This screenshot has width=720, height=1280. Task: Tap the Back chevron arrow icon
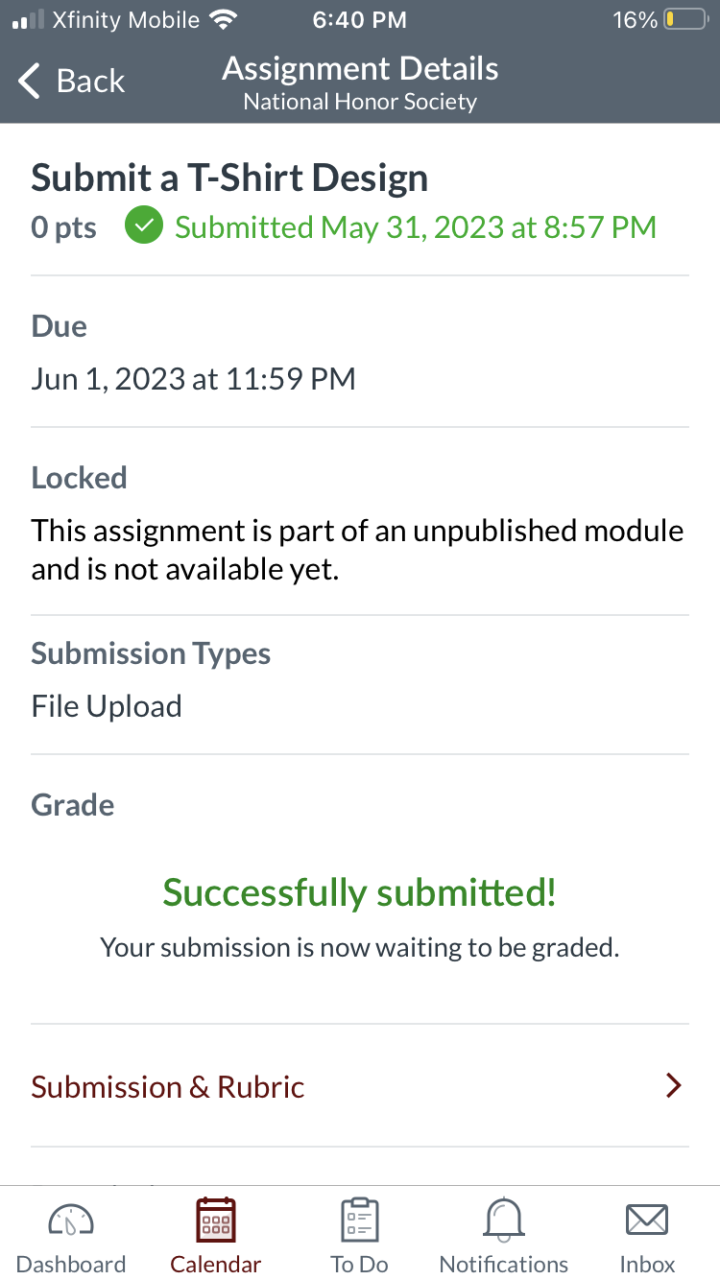coord(30,81)
